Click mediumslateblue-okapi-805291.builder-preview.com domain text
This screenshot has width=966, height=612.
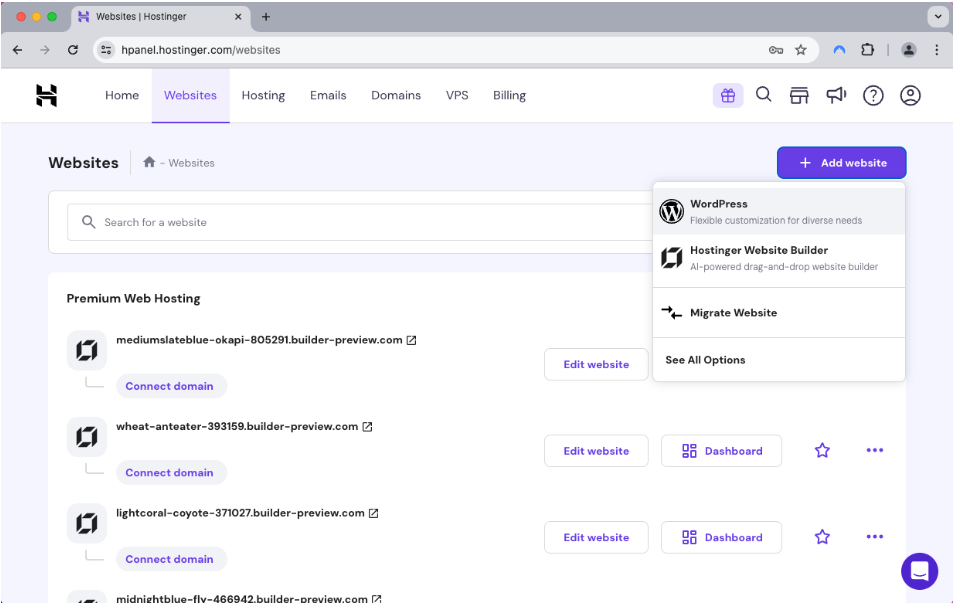click(259, 340)
